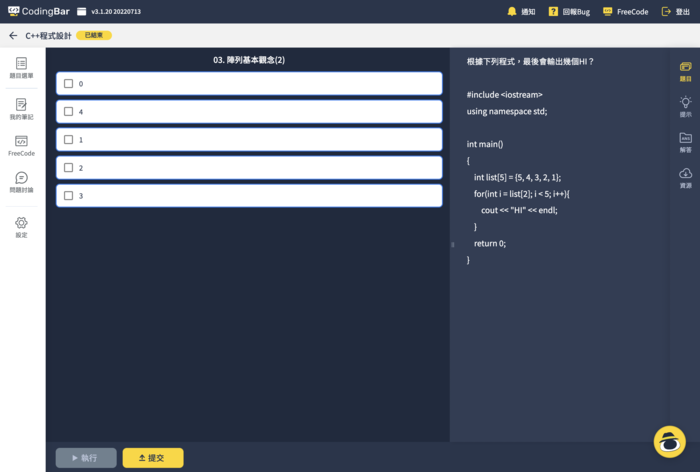Open the 題目選單 question list icon

coord(21,67)
